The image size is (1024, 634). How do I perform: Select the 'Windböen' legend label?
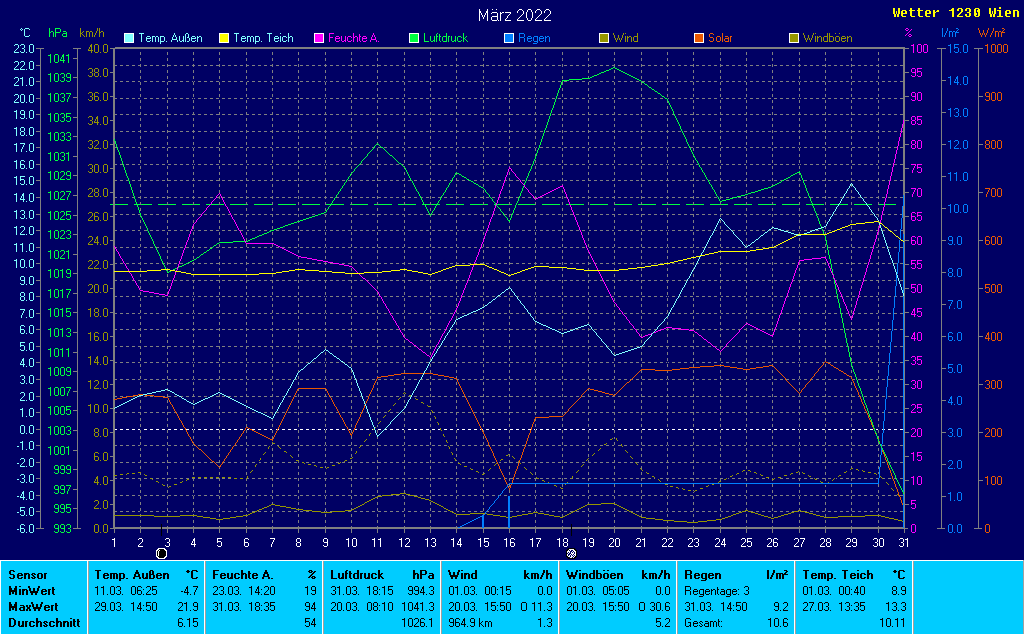click(x=827, y=39)
